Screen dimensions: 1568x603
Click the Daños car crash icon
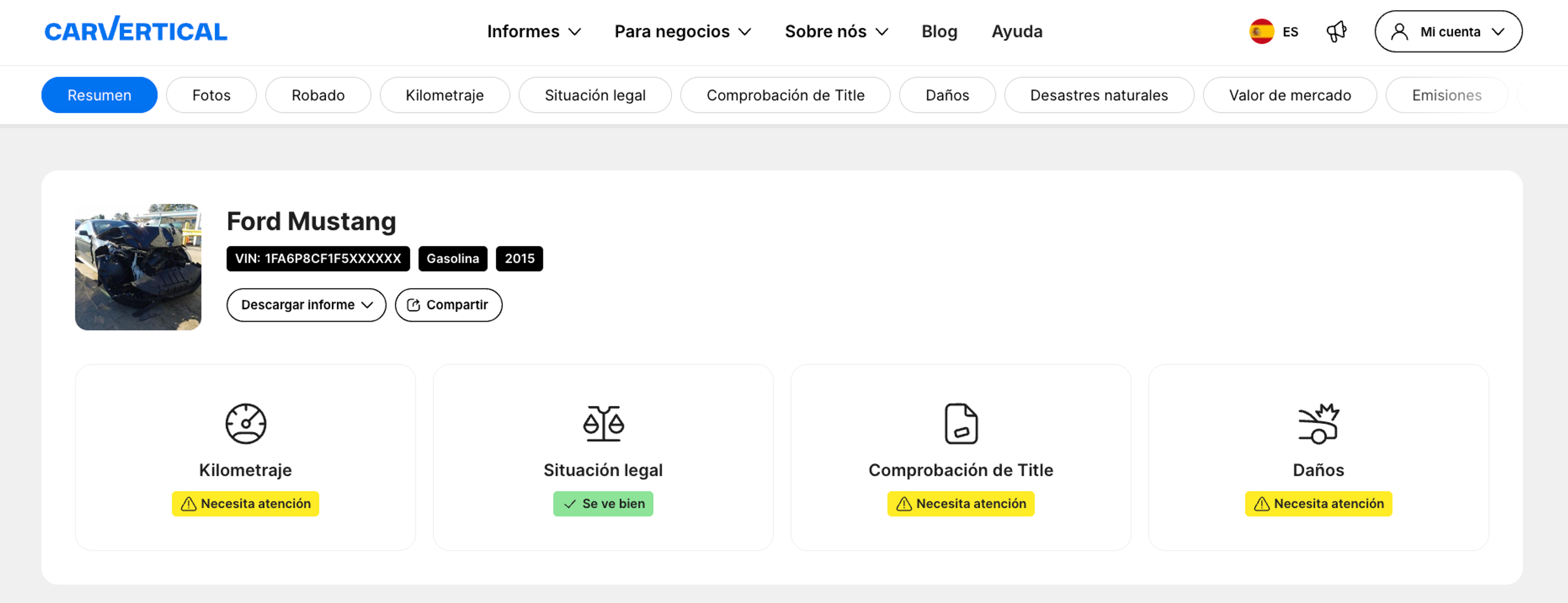1319,423
